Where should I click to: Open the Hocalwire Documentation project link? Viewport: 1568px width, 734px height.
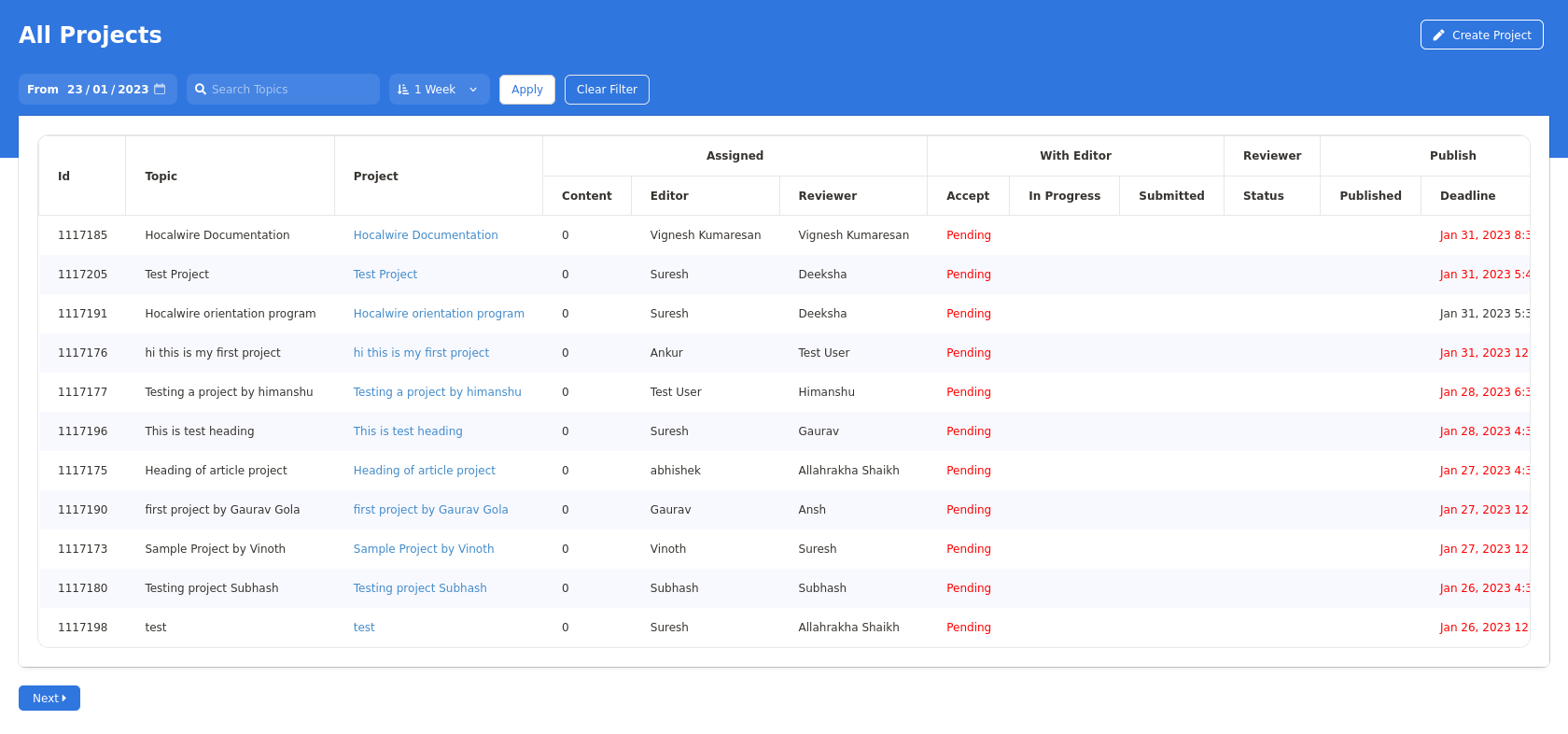[x=426, y=235]
